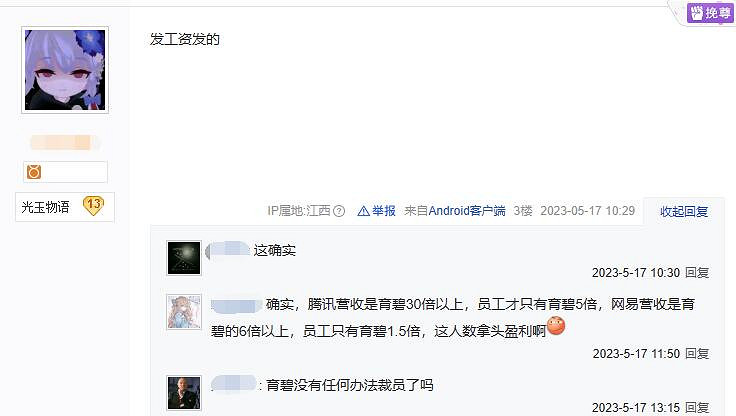Report this post via 举报 link

[x=383, y=211]
